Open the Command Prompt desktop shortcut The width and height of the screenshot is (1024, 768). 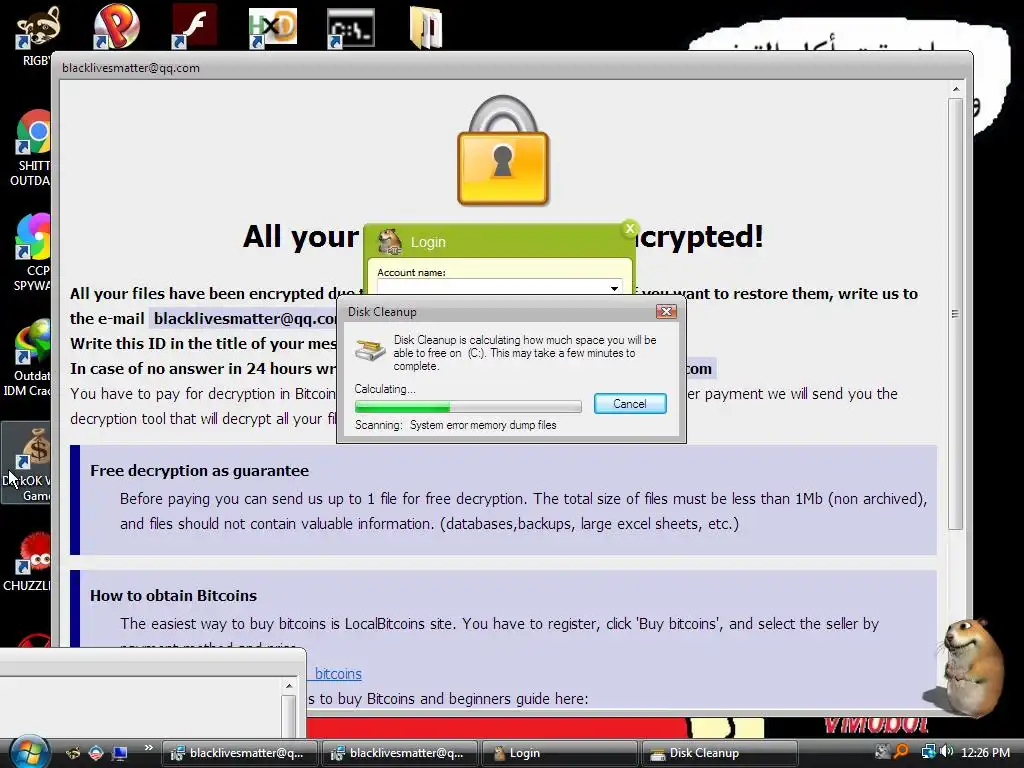pyautogui.click(x=351, y=27)
